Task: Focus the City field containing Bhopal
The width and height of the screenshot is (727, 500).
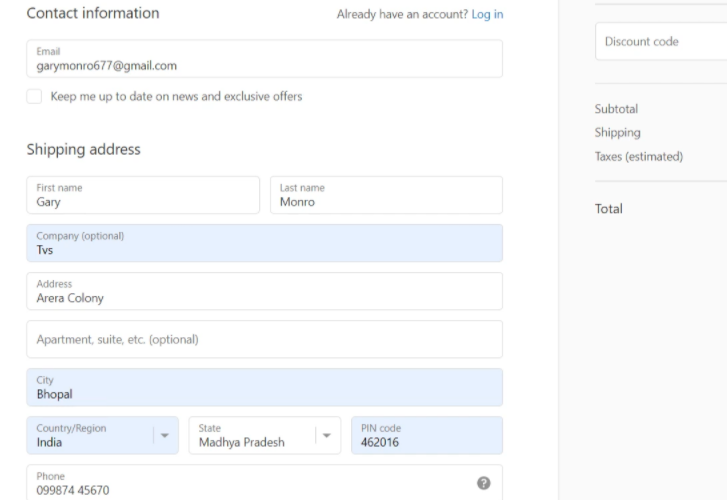Action: pyautogui.click(x=264, y=387)
